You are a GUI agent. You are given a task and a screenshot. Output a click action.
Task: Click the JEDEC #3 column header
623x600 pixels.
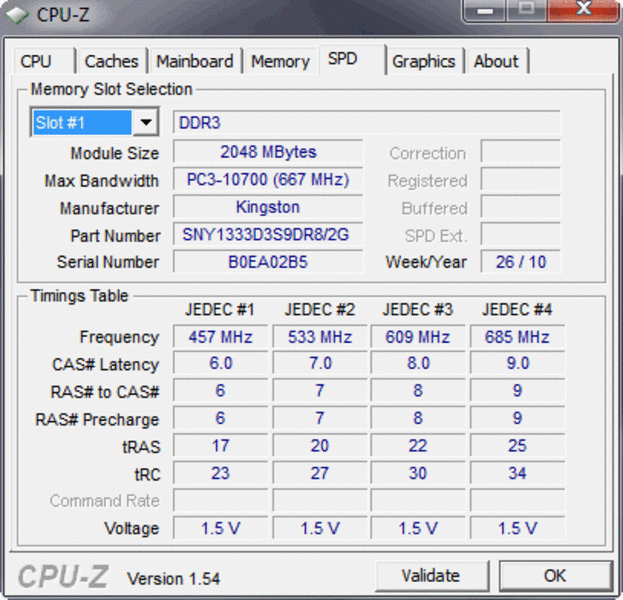418,310
